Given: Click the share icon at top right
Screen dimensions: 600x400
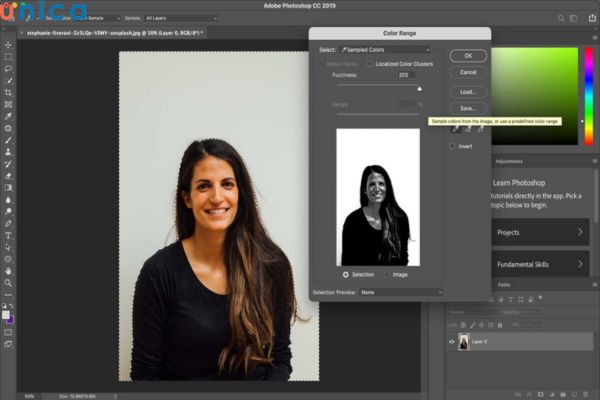Looking at the screenshot, I should 592,18.
